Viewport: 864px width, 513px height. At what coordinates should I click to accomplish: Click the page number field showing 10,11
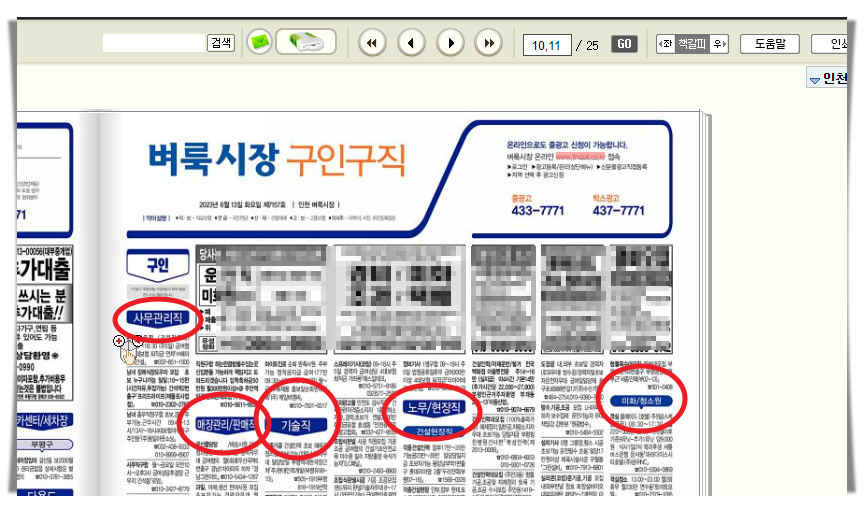(547, 45)
